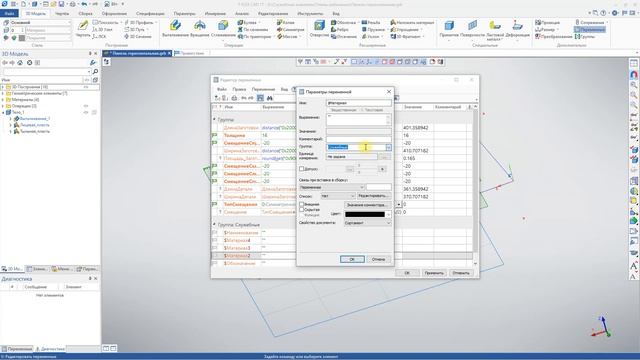
Task: Open the 3D Фрагмент tool
Action: [406, 36]
